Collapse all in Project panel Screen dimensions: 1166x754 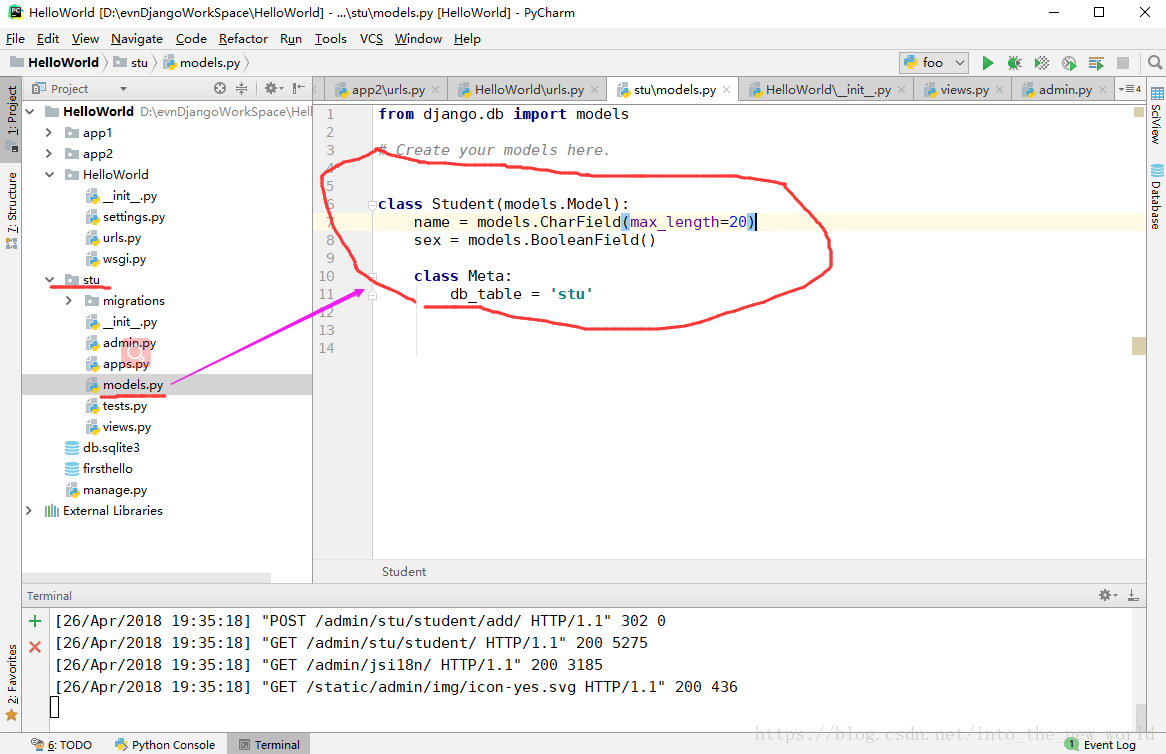[242, 88]
